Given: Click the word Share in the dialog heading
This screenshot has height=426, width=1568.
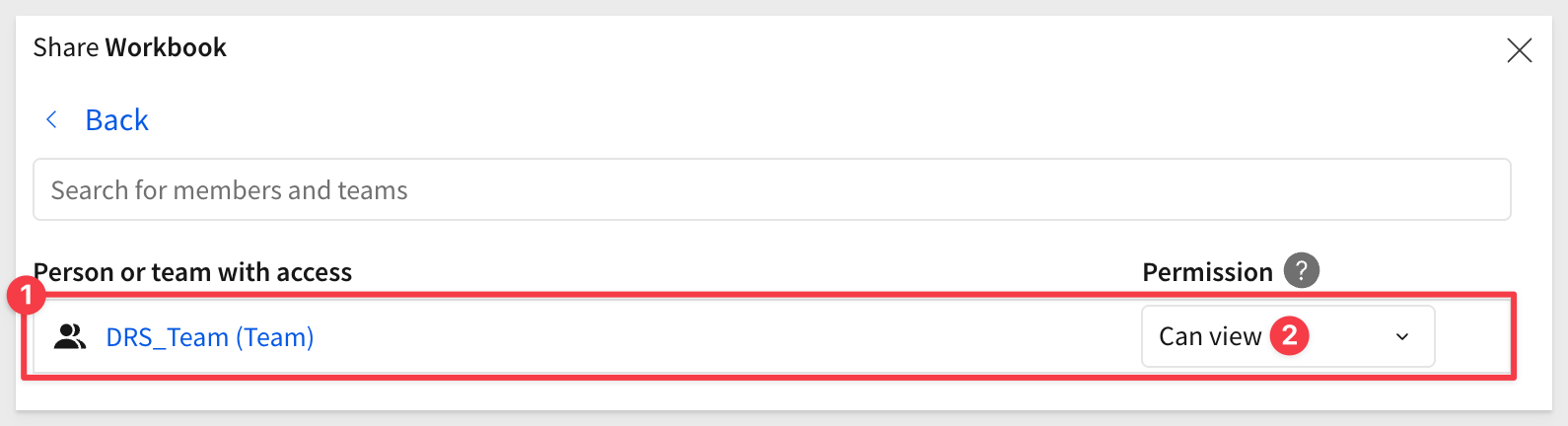Looking at the screenshot, I should [66, 47].
